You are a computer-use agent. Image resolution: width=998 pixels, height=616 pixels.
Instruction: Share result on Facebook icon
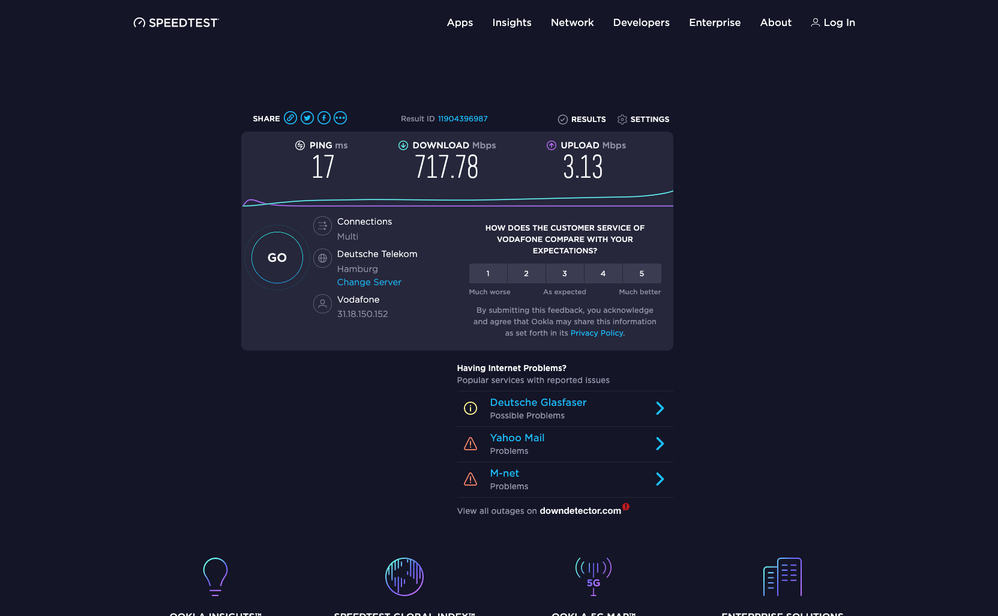324,118
